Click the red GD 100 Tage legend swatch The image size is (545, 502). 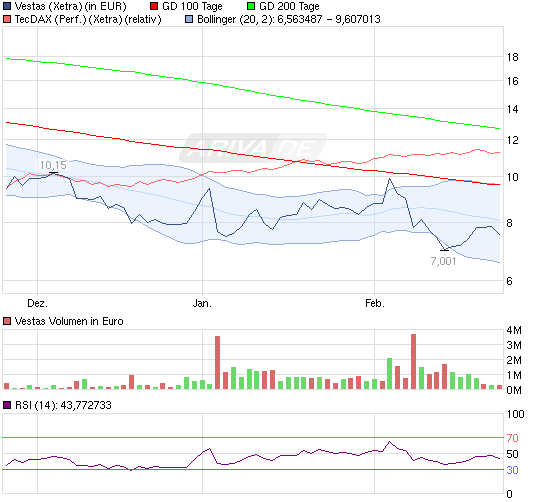click(x=154, y=6)
